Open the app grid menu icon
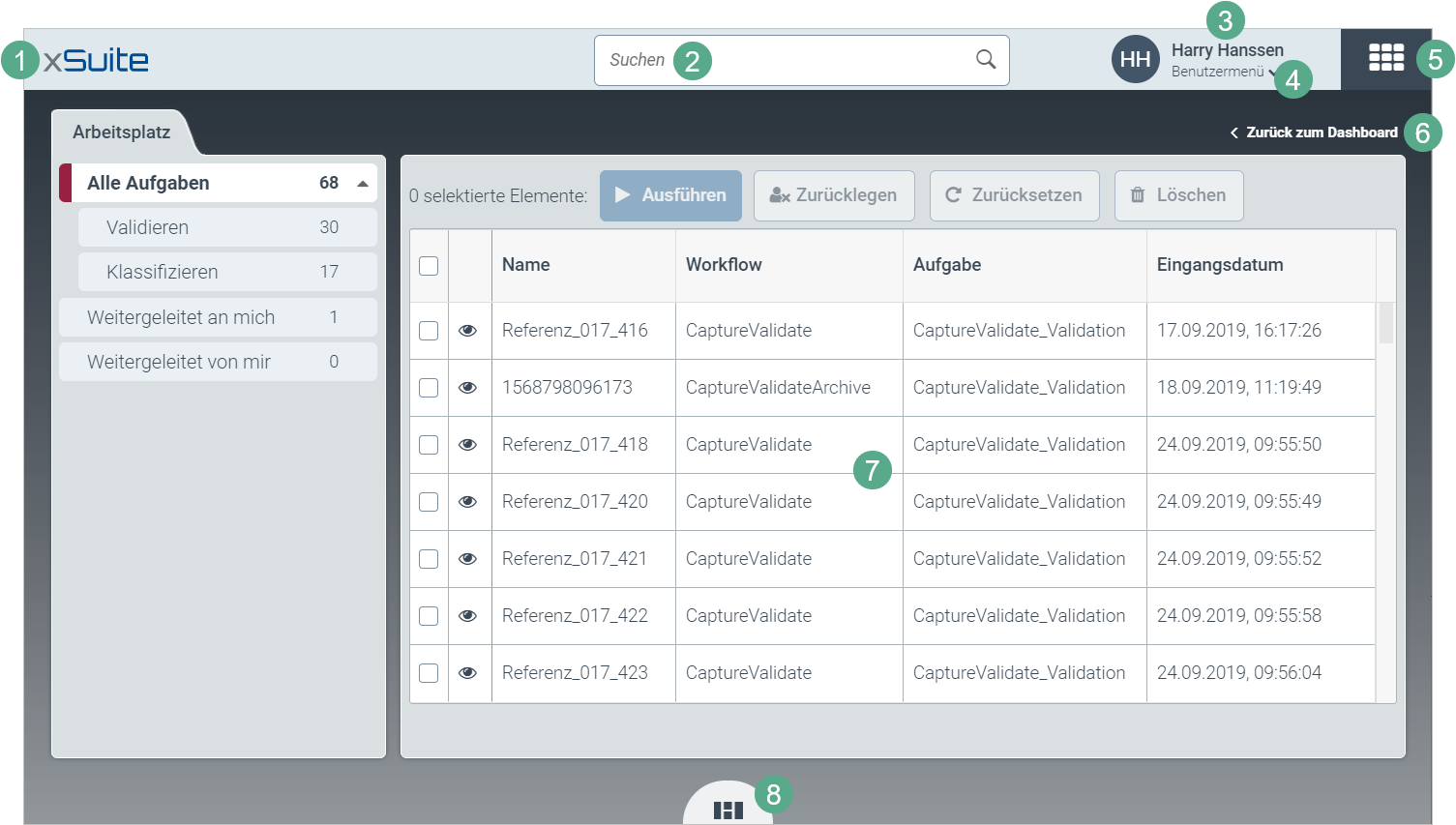 (x=1385, y=58)
